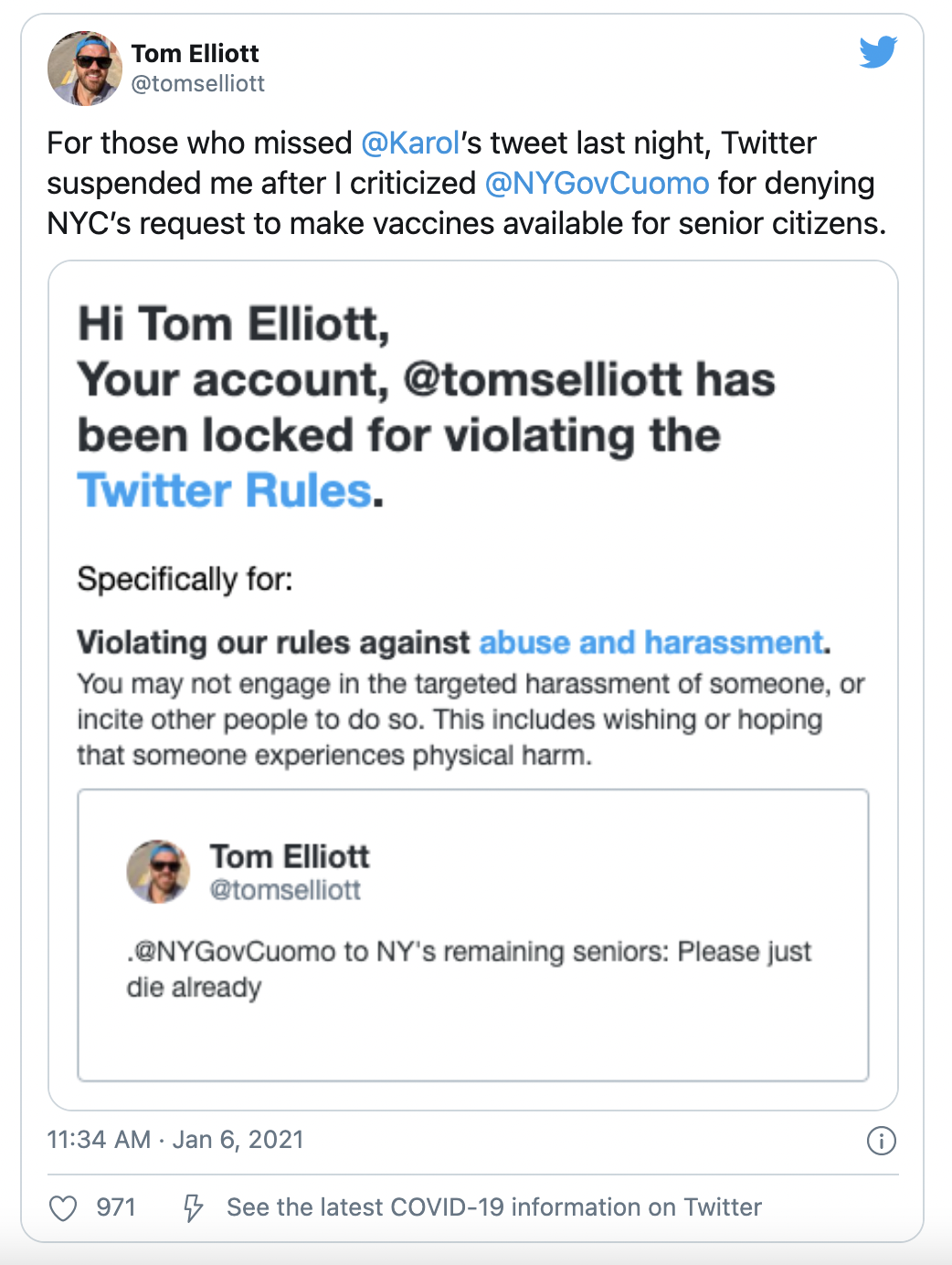Click the 971 likes count
The image size is (952, 1265).
pos(116,1207)
